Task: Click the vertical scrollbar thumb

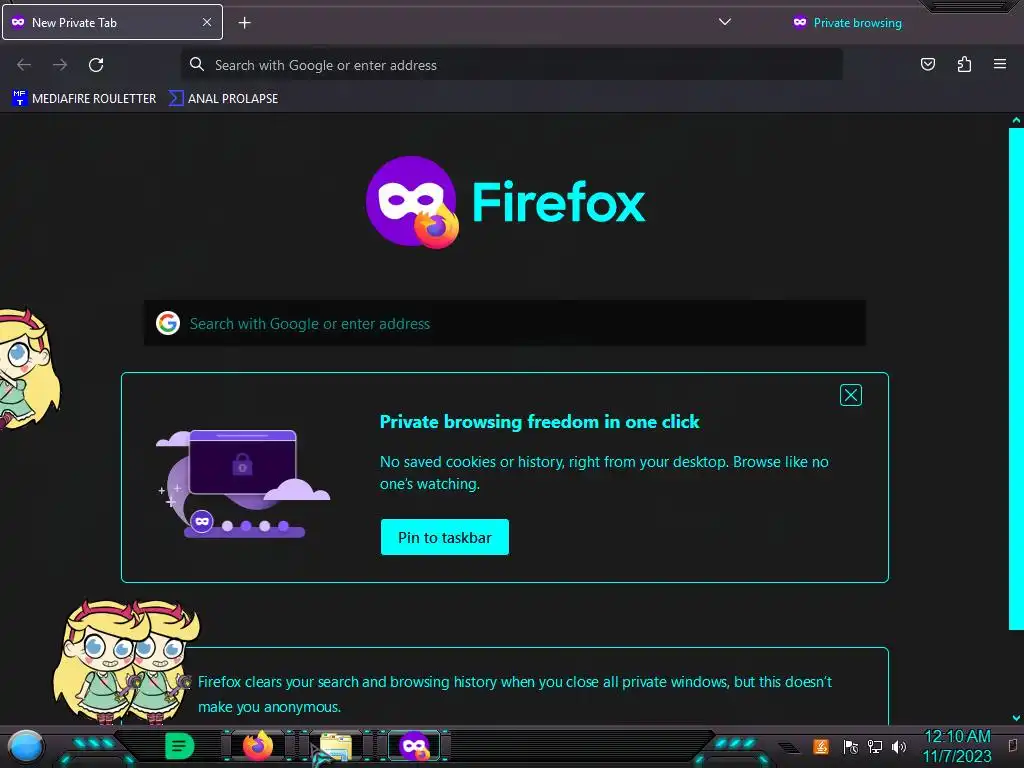Action: click(1016, 379)
